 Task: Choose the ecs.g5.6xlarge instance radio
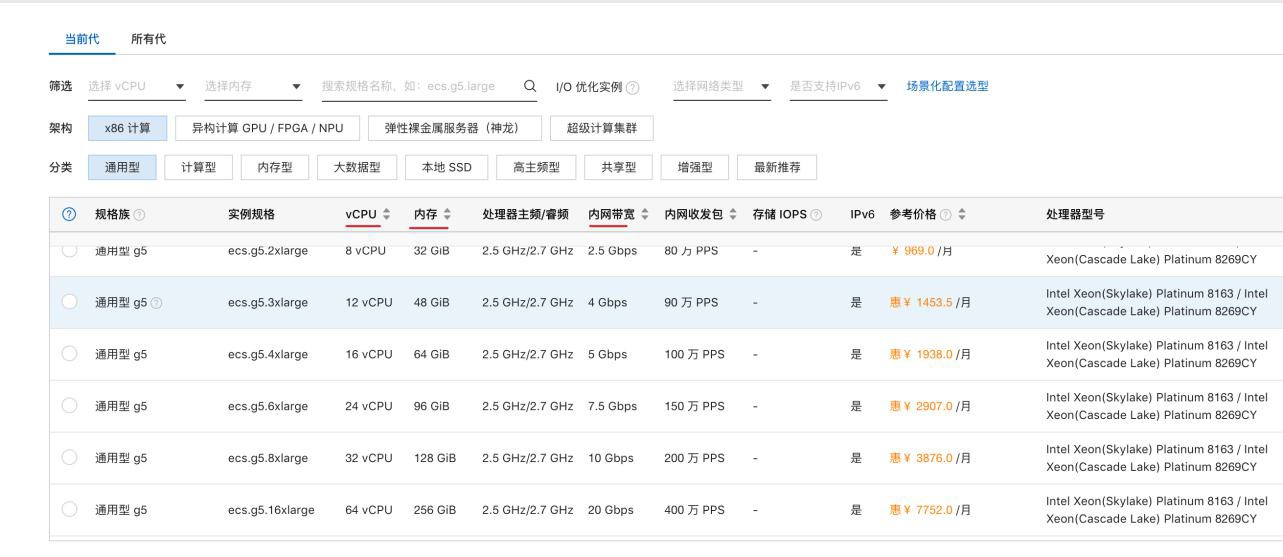(x=69, y=406)
